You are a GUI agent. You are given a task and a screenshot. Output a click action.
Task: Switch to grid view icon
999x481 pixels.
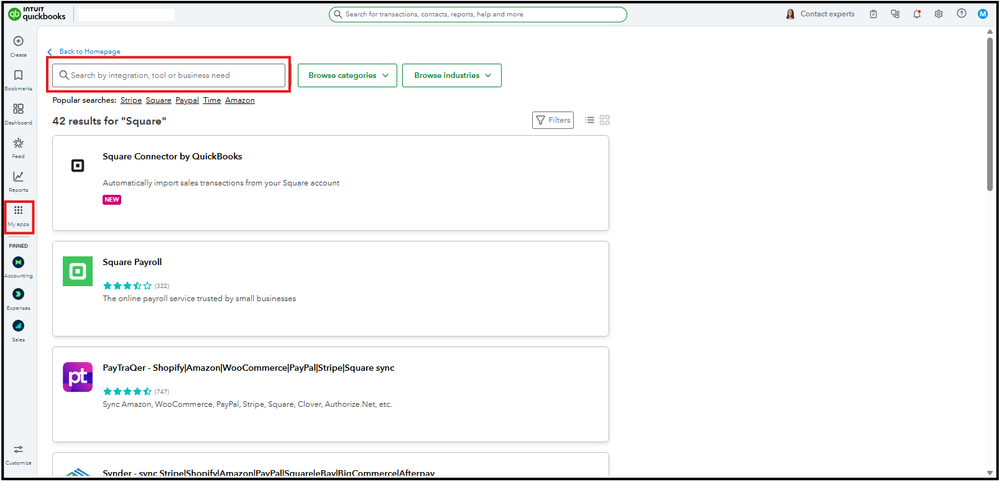[605, 120]
